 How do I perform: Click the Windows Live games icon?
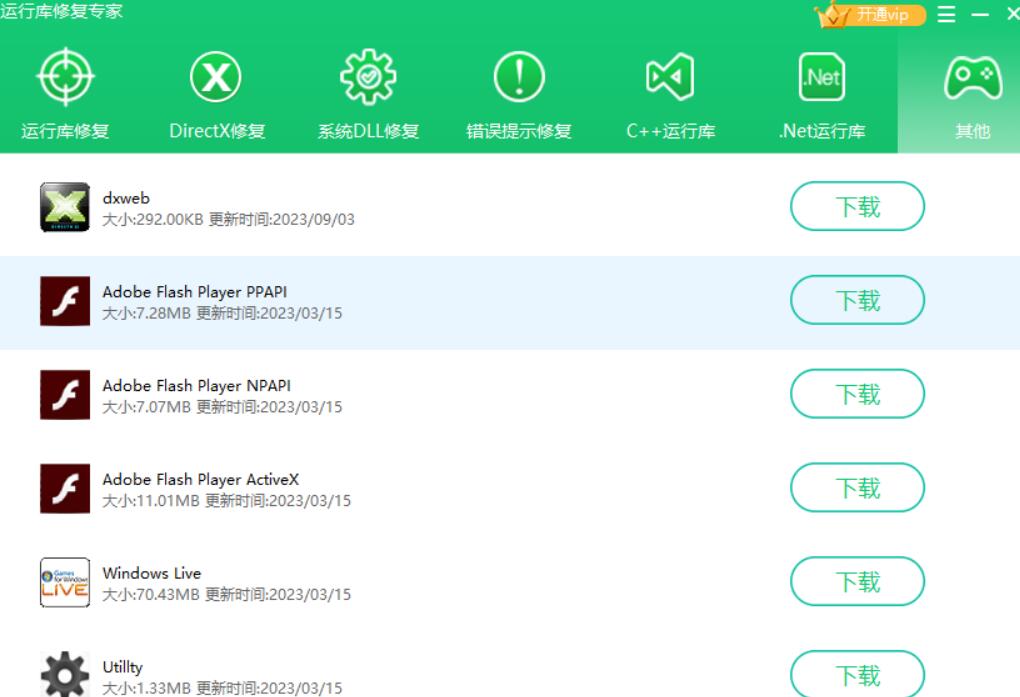[65, 582]
